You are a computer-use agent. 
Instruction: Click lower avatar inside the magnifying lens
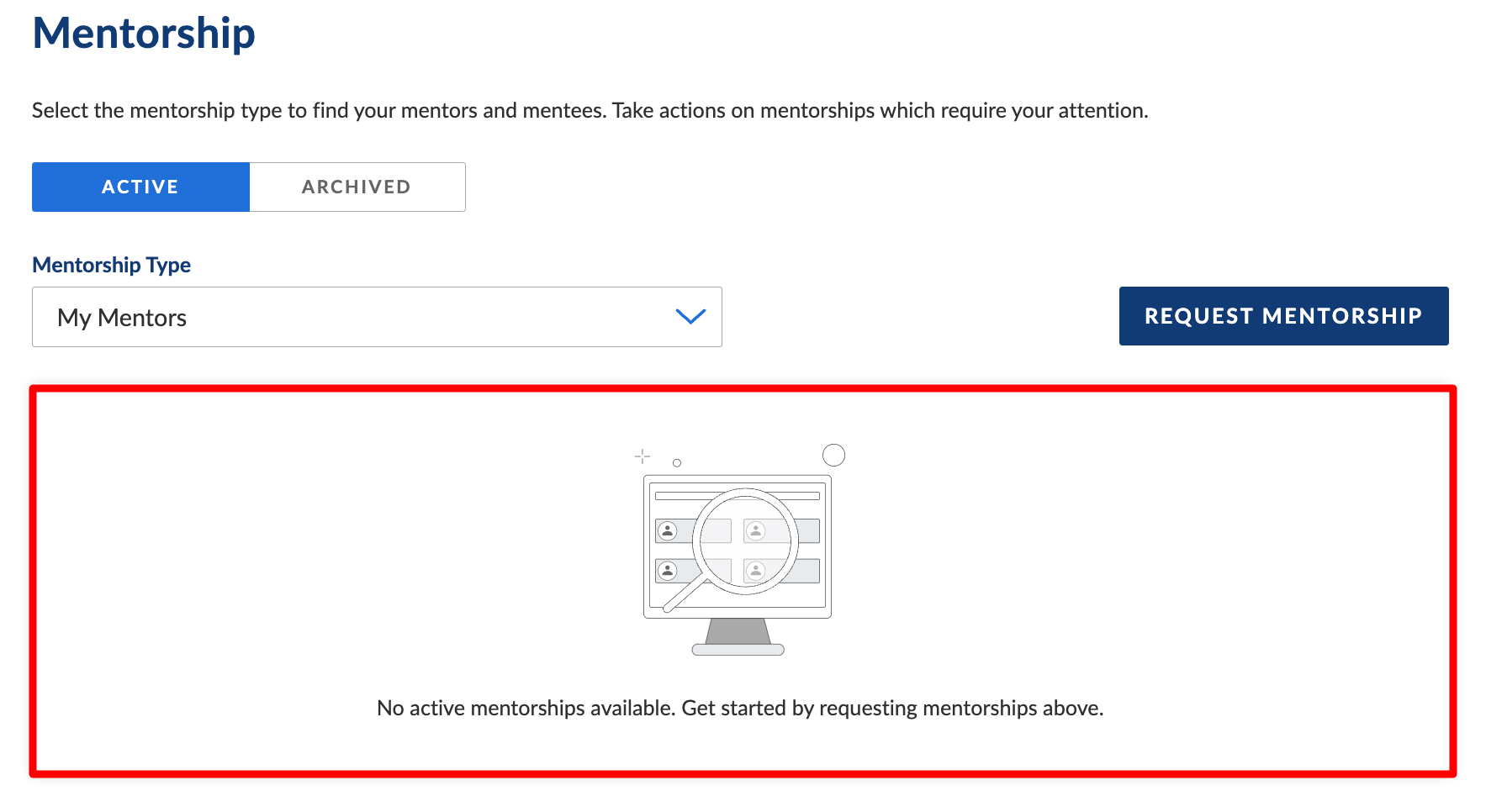756,571
